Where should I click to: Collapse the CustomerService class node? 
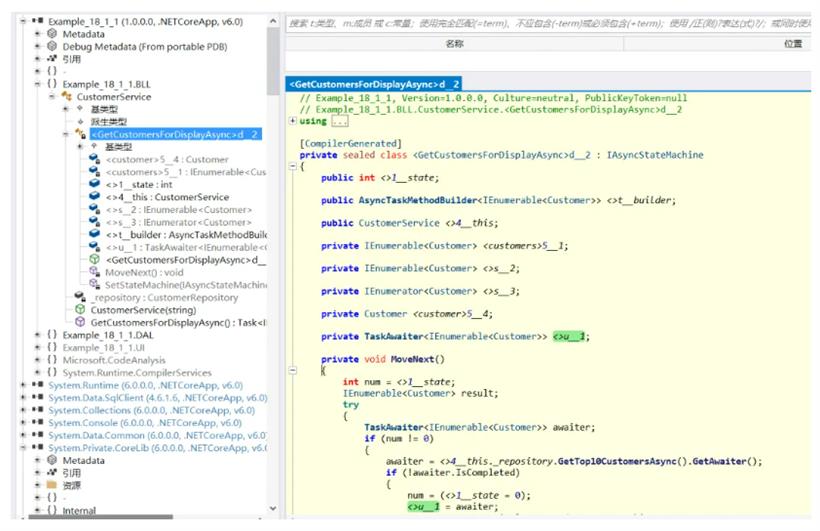pos(52,97)
